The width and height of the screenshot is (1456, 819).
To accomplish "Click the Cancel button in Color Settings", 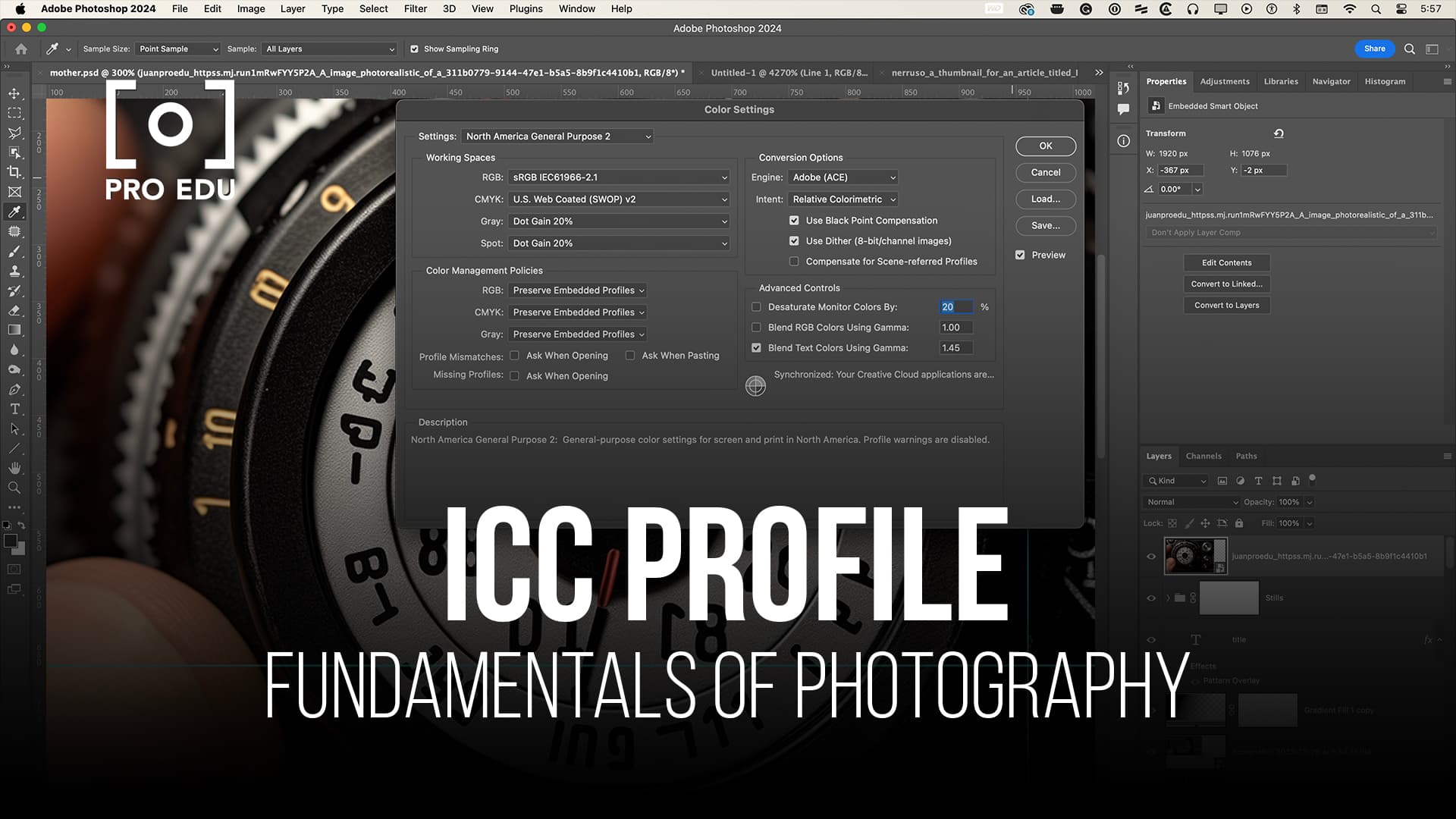I will point(1045,172).
